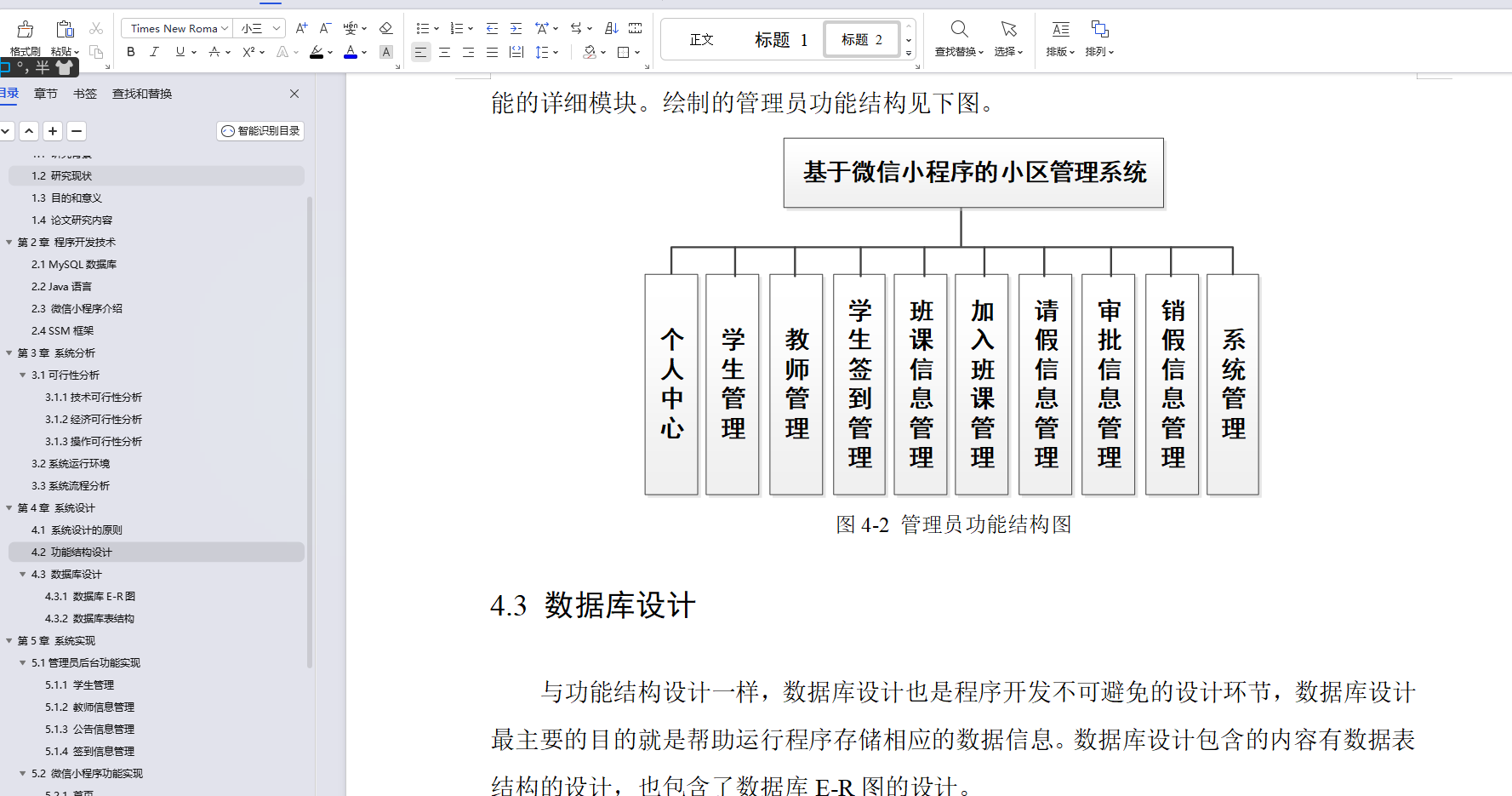
Task: Select the format painter (格式刷) tool
Action: pyautogui.click(x=24, y=36)
